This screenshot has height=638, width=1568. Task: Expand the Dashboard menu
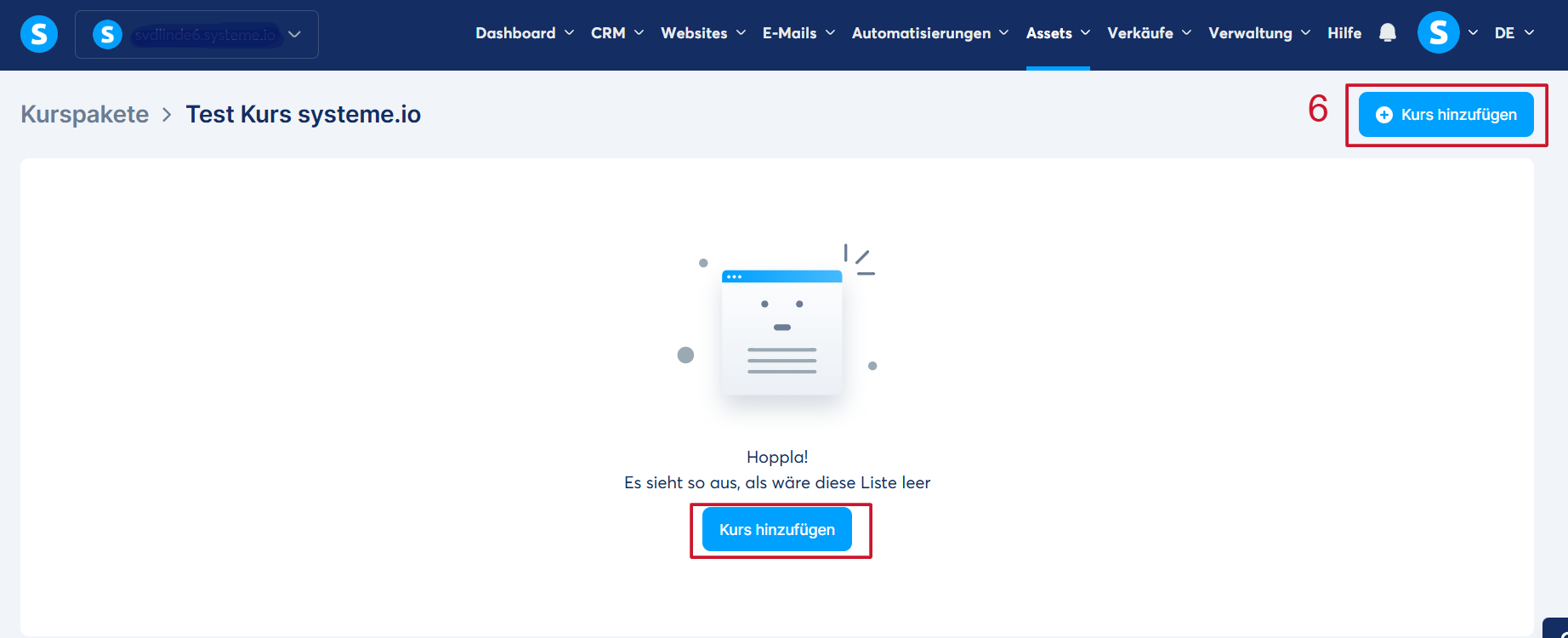525,33
